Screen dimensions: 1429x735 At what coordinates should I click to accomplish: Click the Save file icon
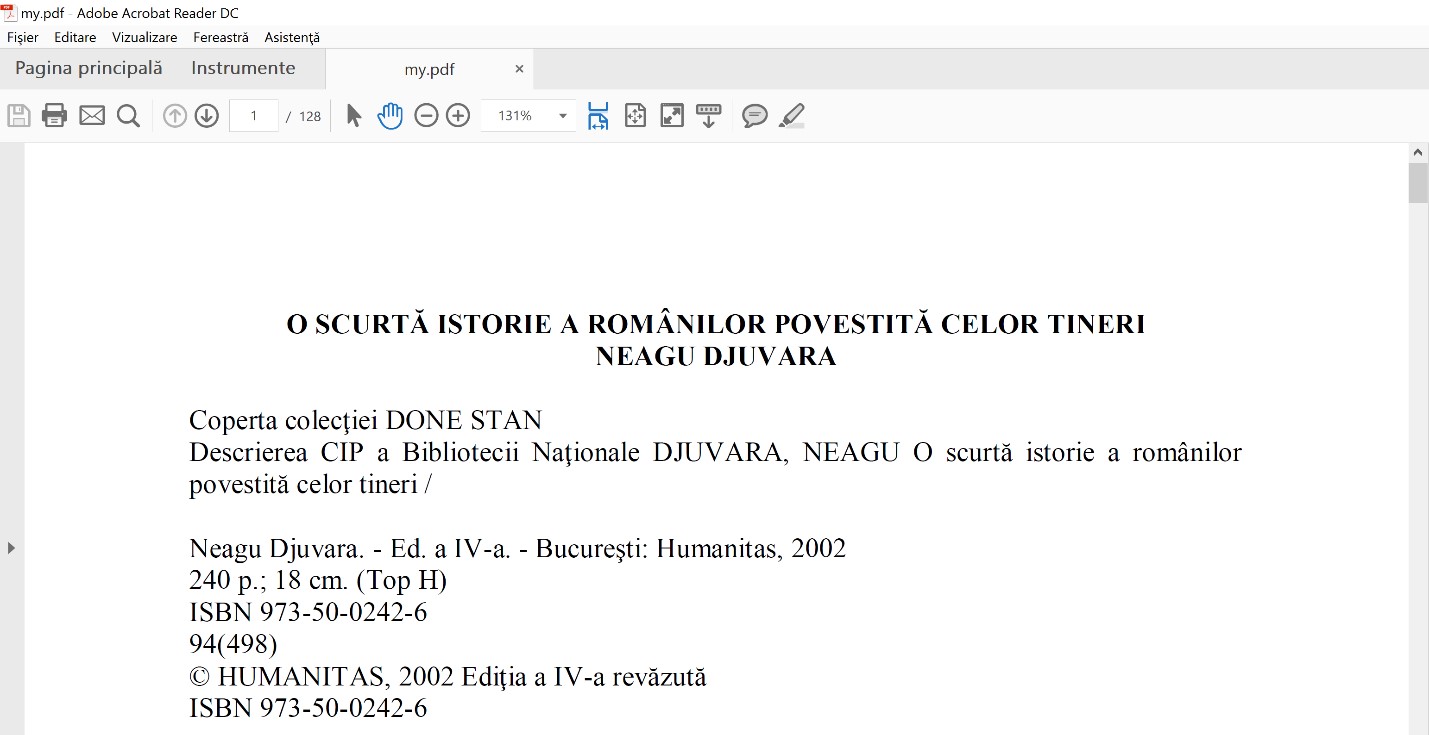pos(19,116)
